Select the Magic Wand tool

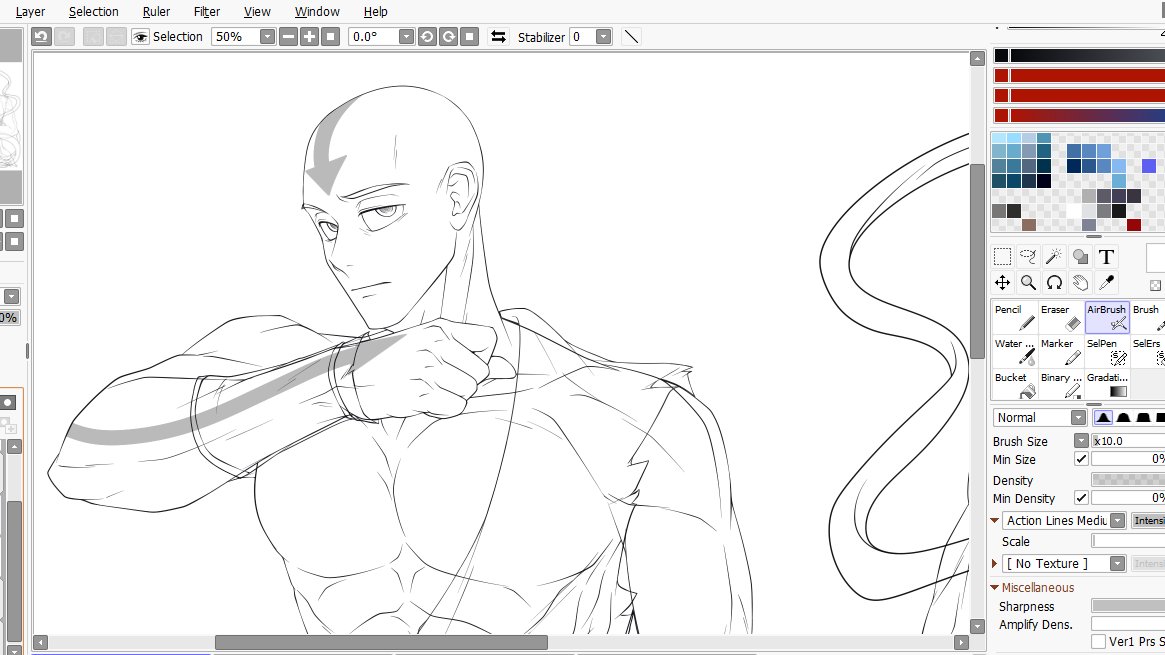coord(1054,257)
